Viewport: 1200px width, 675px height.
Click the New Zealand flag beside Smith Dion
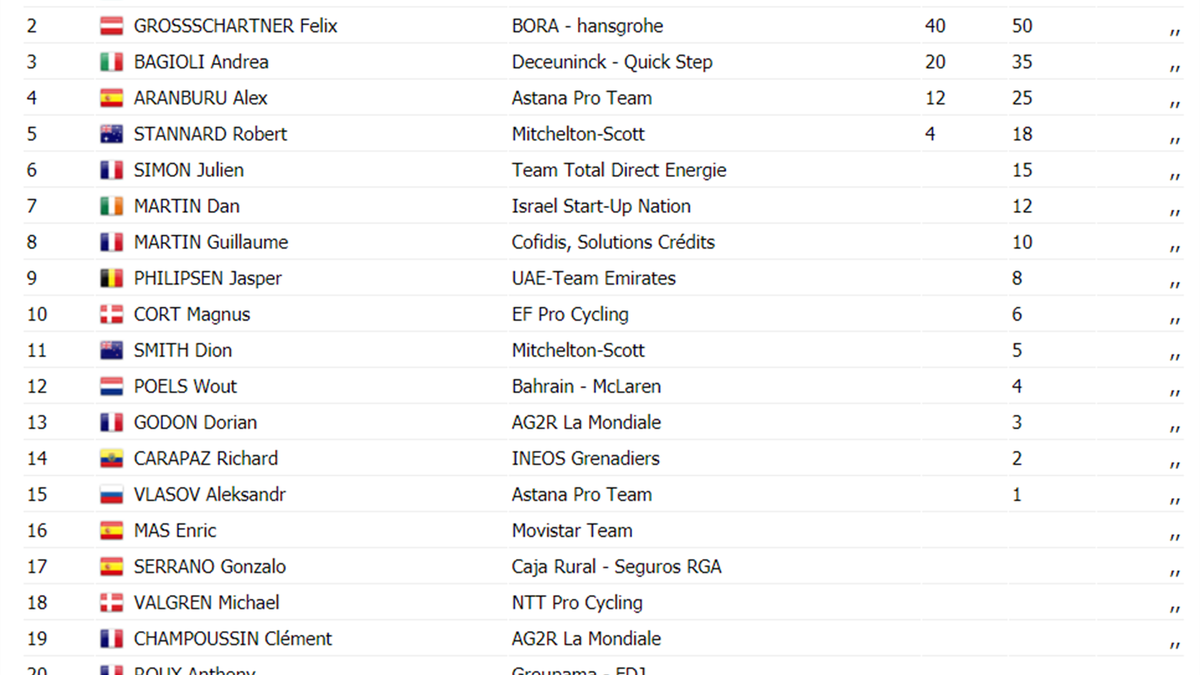pyautogui.click(x=111, y=351)
